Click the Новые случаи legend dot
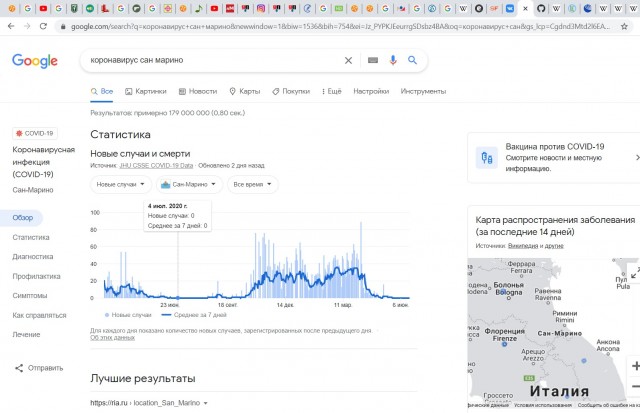This screenshot has width=640, height=413. [107, 315]
